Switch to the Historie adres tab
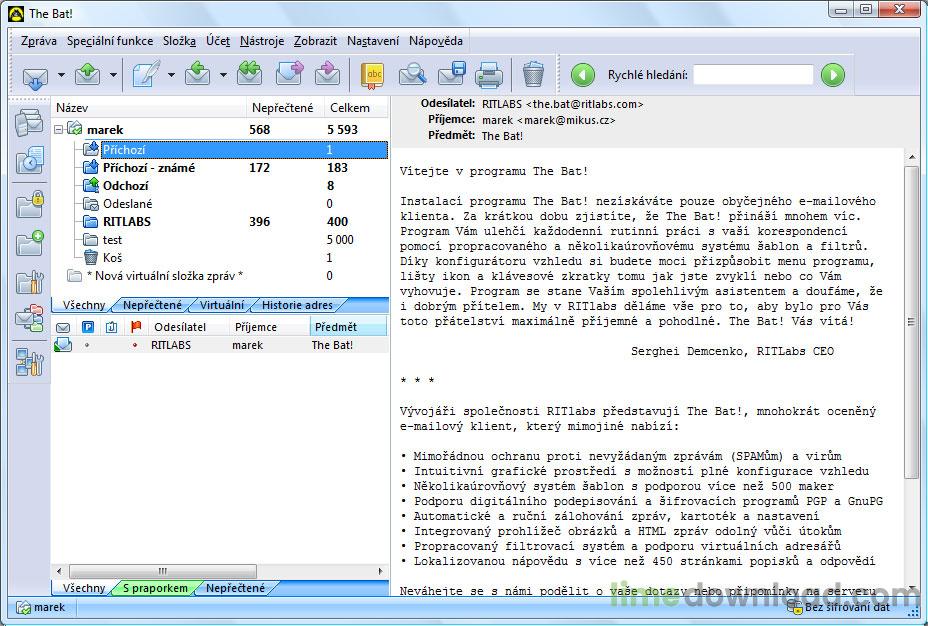This screenshot has width=928, height=626. click(x=295, y=304)
